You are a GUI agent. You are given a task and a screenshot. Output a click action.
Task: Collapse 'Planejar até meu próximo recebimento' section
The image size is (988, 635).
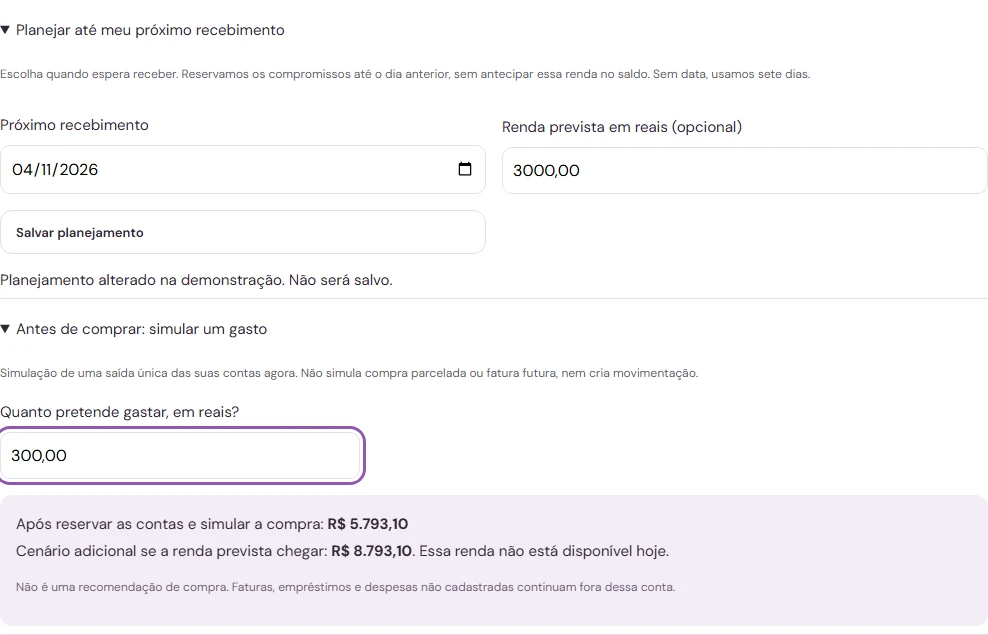pos(142,30)
